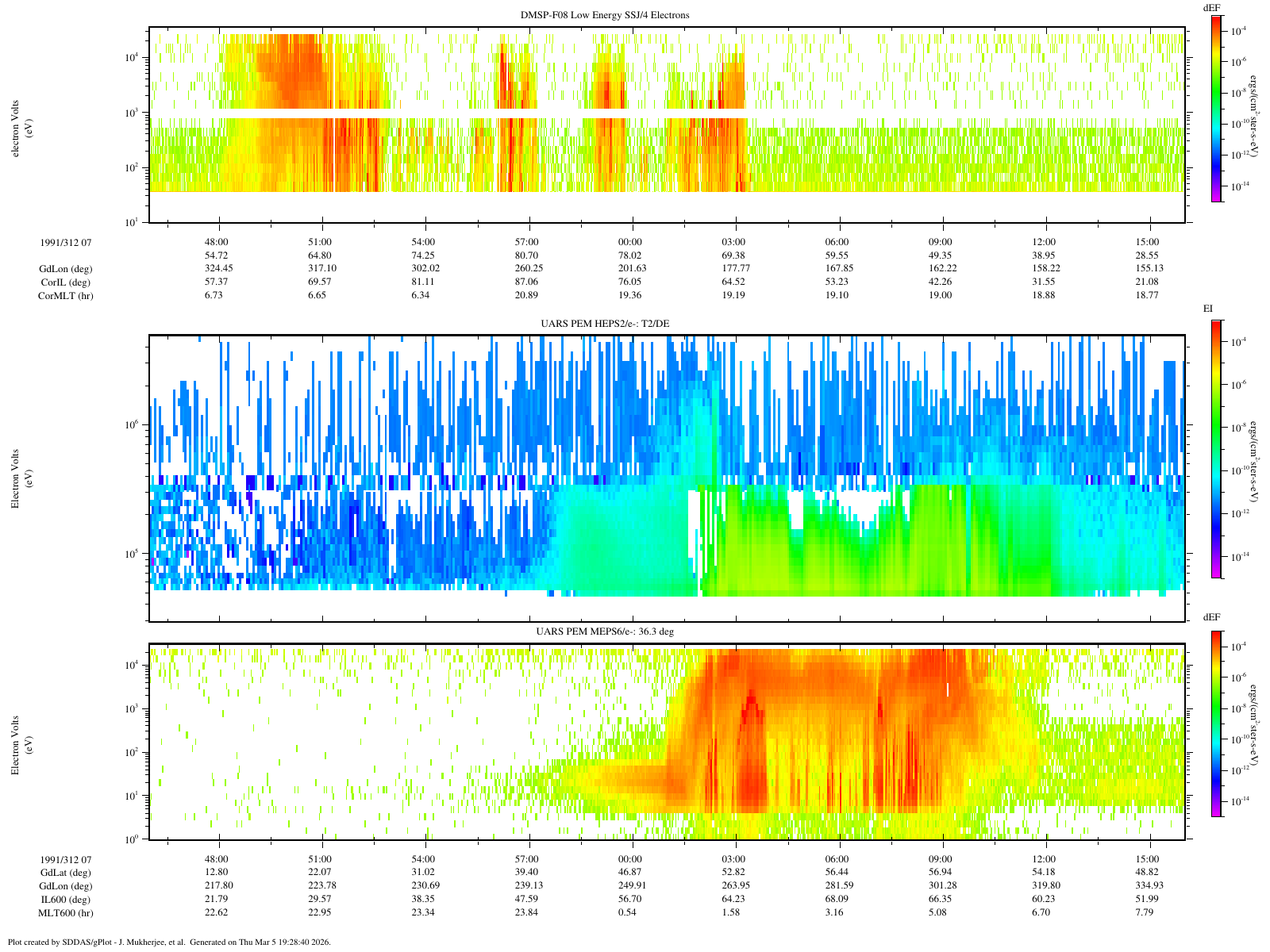Screen dimensions: 1270x952
Task: Select the CorMLT (hr) row label
Action: point(64,296)
